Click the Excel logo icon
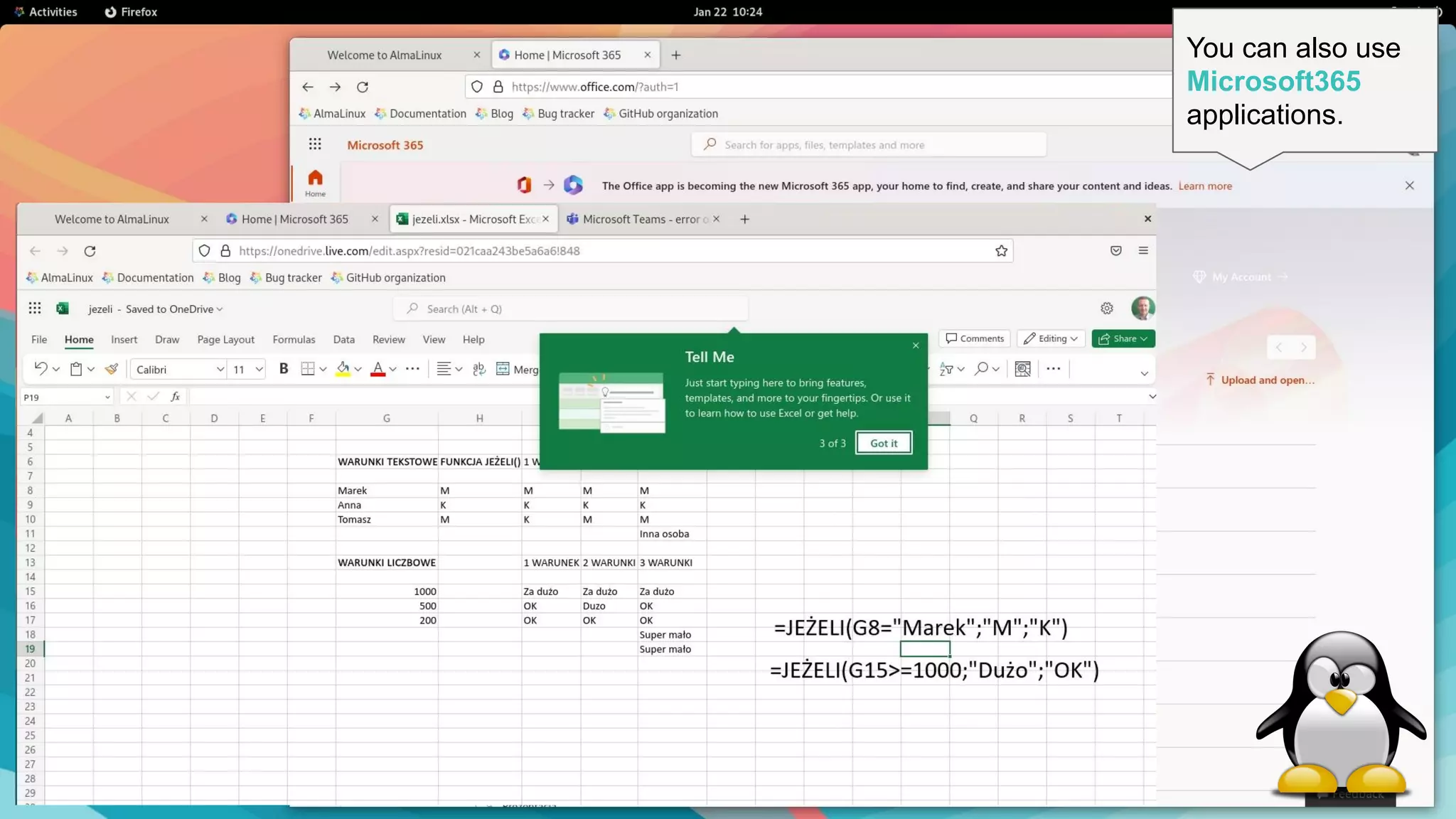This screenshot has height=819, width=1456. click(63, 309)
